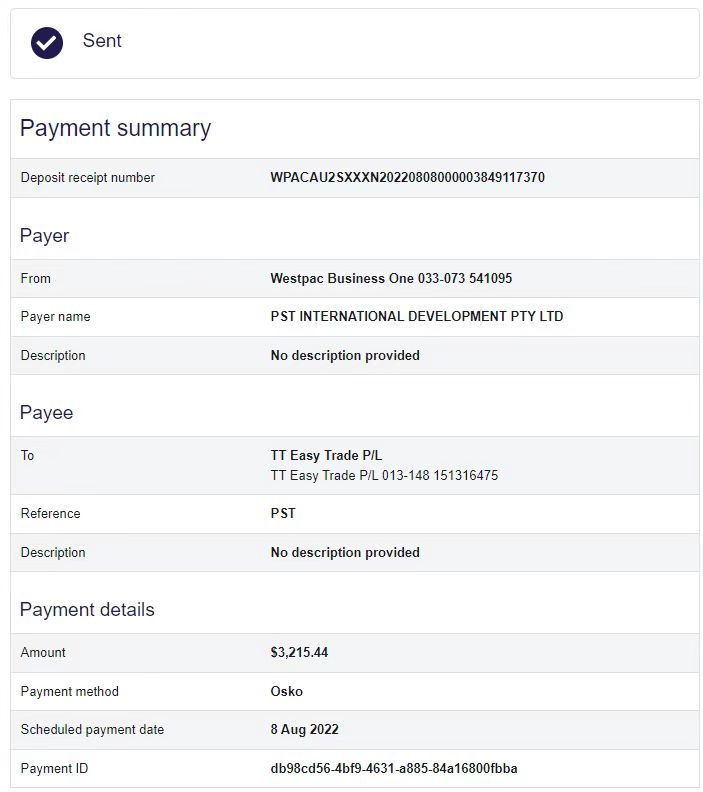The height and width of the screenshot is (792, 703).
Task: Click the Payment details heading
Action: coord(87,610)
